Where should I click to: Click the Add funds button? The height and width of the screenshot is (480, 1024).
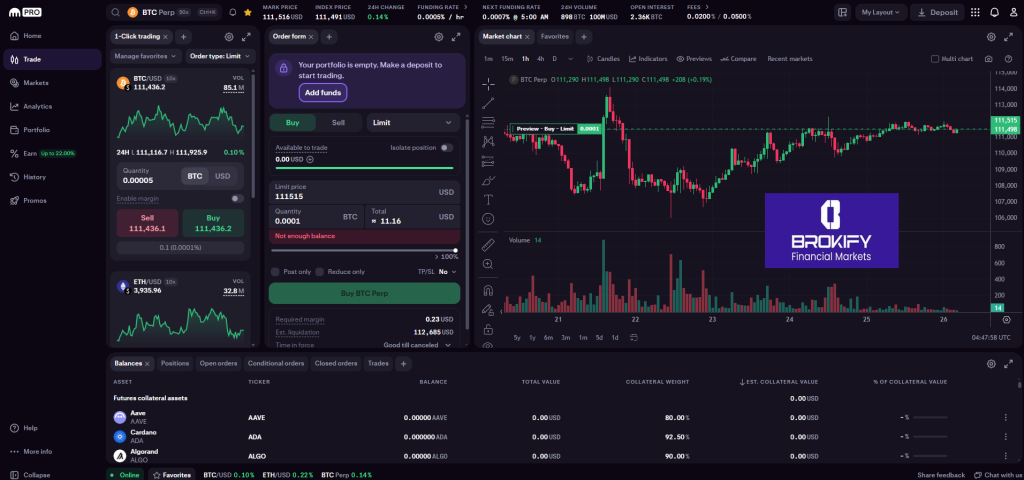(x=323, y=92)
